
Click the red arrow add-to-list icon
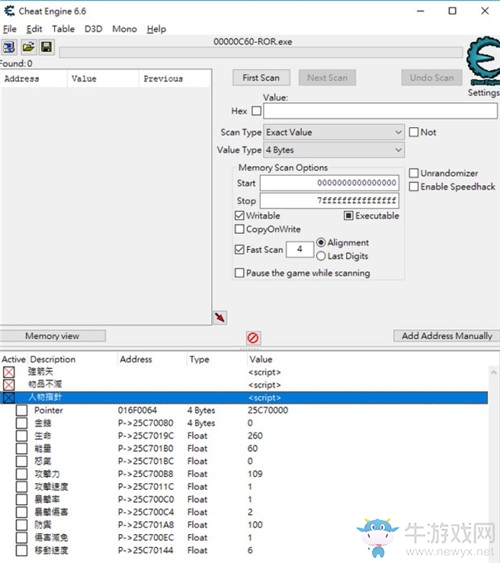click(220, 317)
